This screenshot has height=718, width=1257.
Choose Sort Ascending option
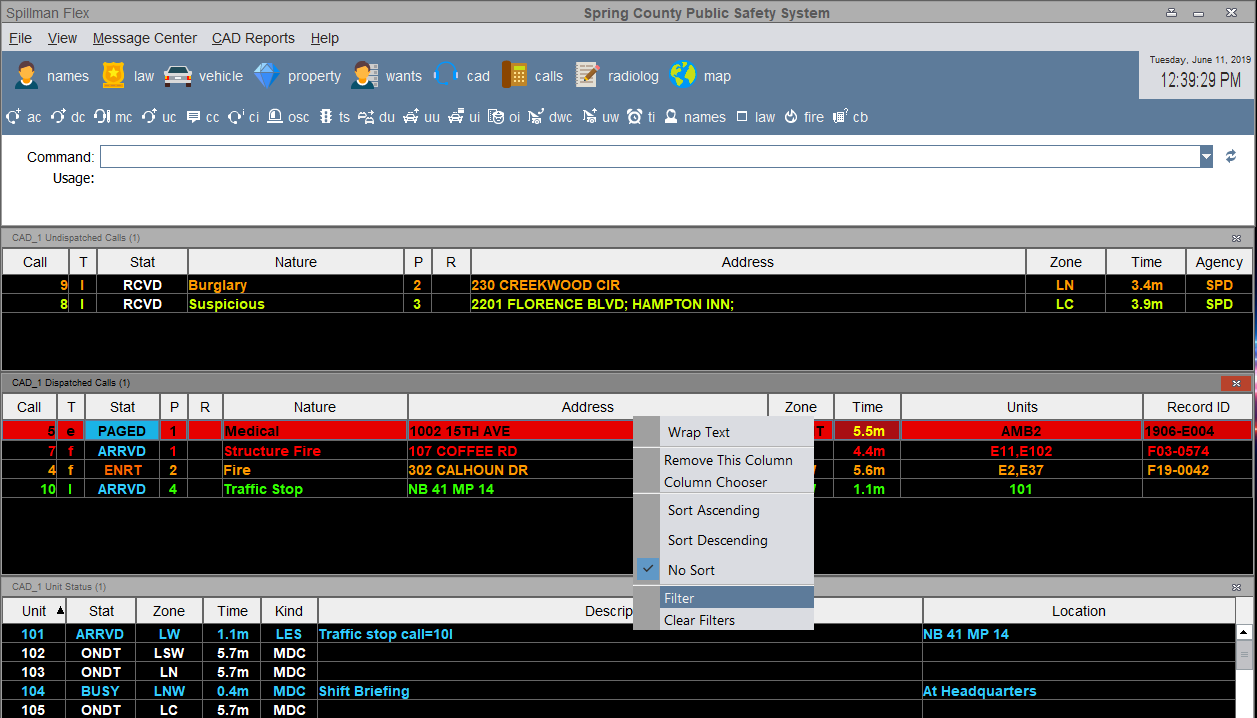(x=713, y=511)
